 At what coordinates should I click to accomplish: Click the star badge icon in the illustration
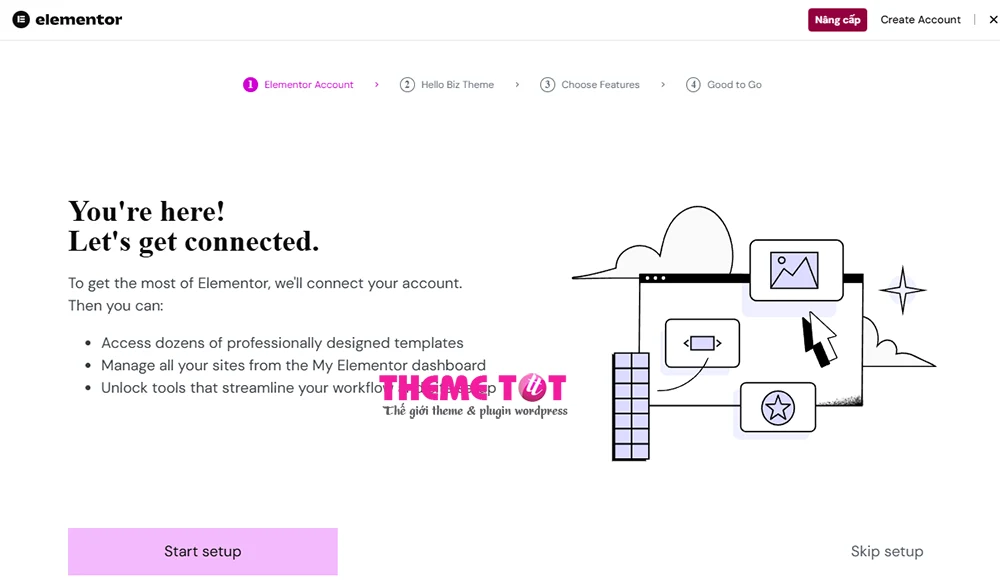pyautogui.click(x=776, y=408)
